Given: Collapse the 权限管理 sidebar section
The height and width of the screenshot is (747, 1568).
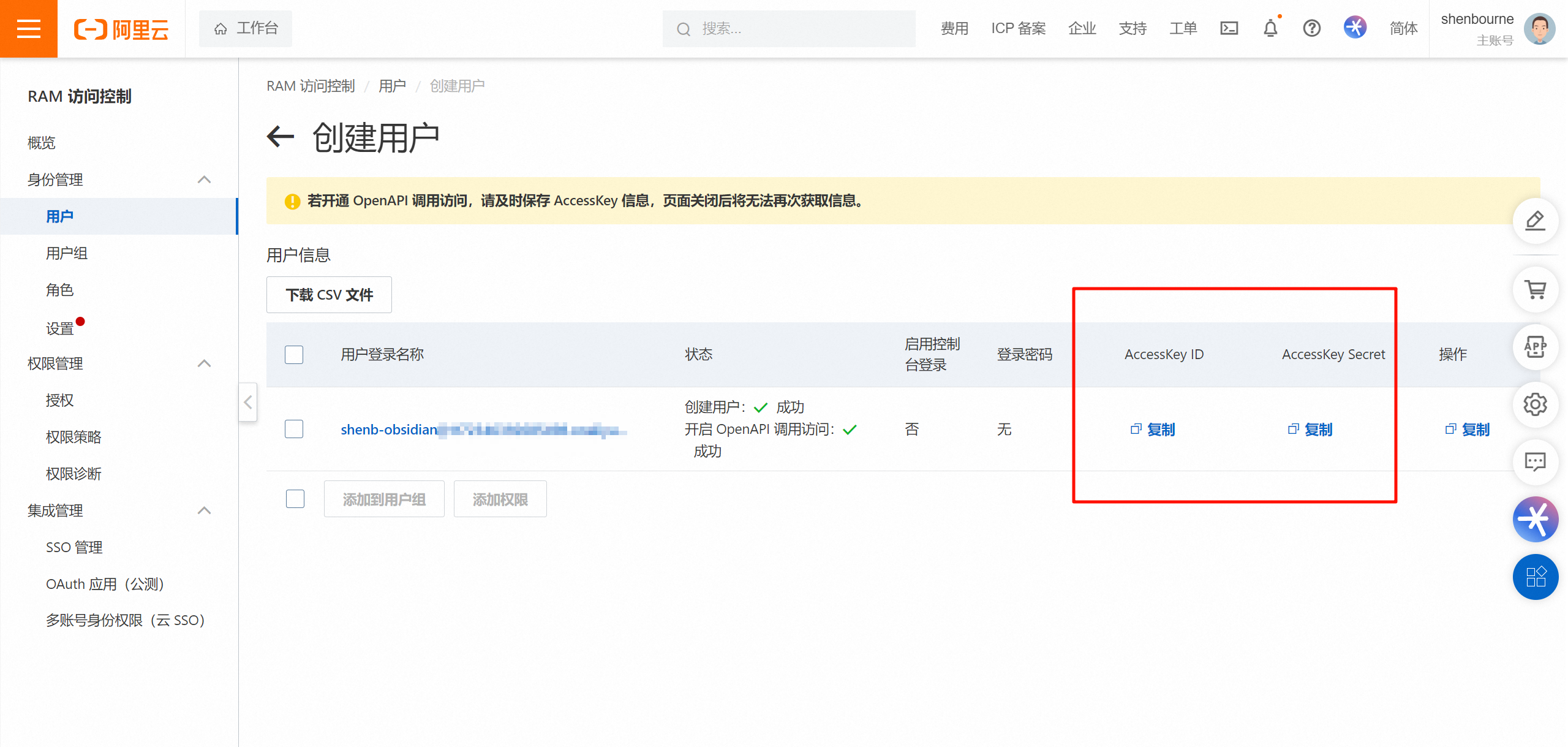Looking at the screenshot, I should [204, 363].
